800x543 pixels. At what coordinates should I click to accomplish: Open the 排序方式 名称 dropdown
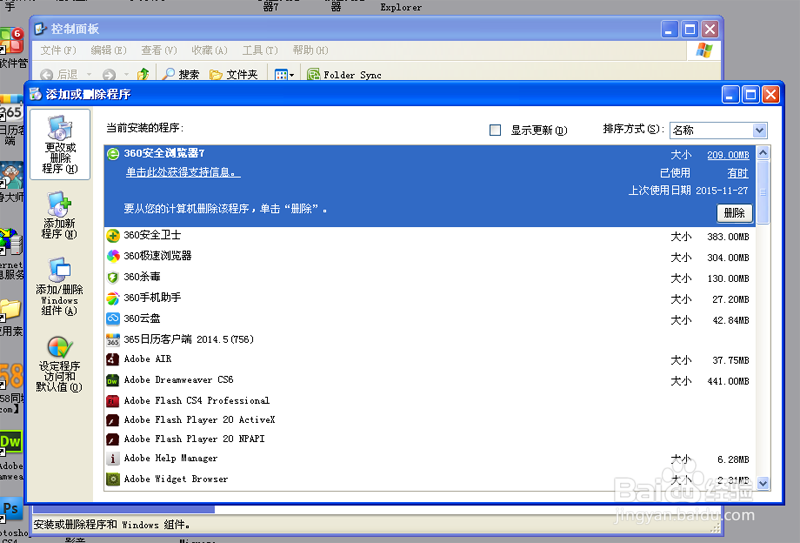click(x=759, y=130)
